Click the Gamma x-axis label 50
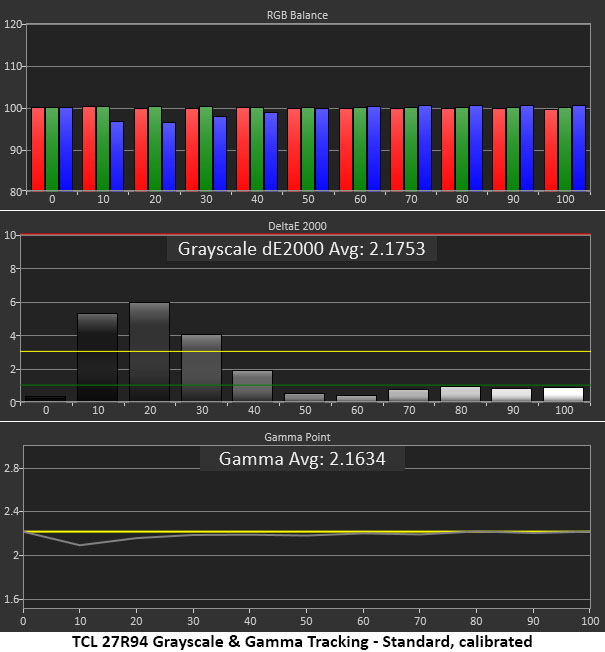This screenshot has width=605, height=652. (x=306, y=621)
